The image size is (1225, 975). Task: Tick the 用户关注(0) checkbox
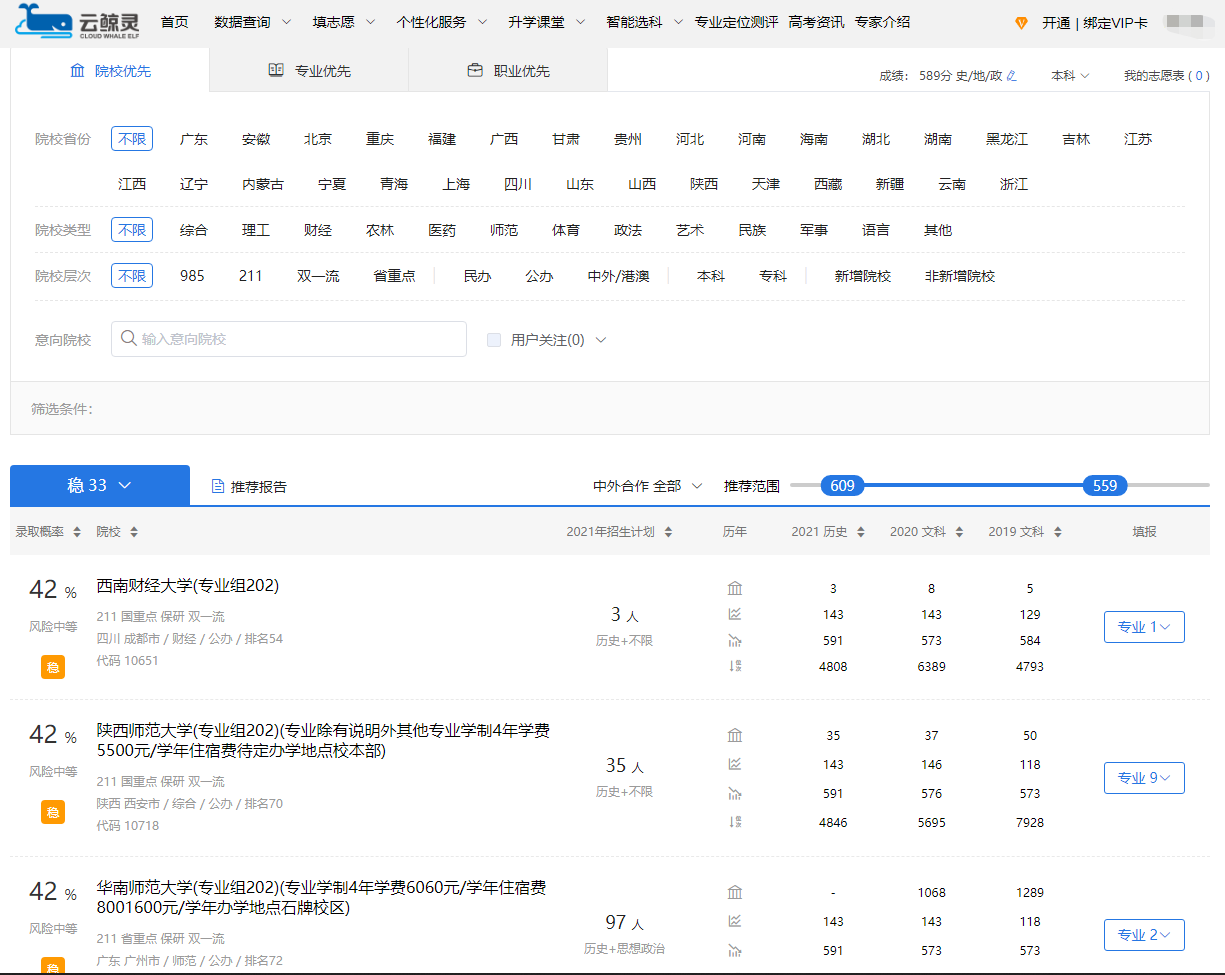click(x=494, y=340)
